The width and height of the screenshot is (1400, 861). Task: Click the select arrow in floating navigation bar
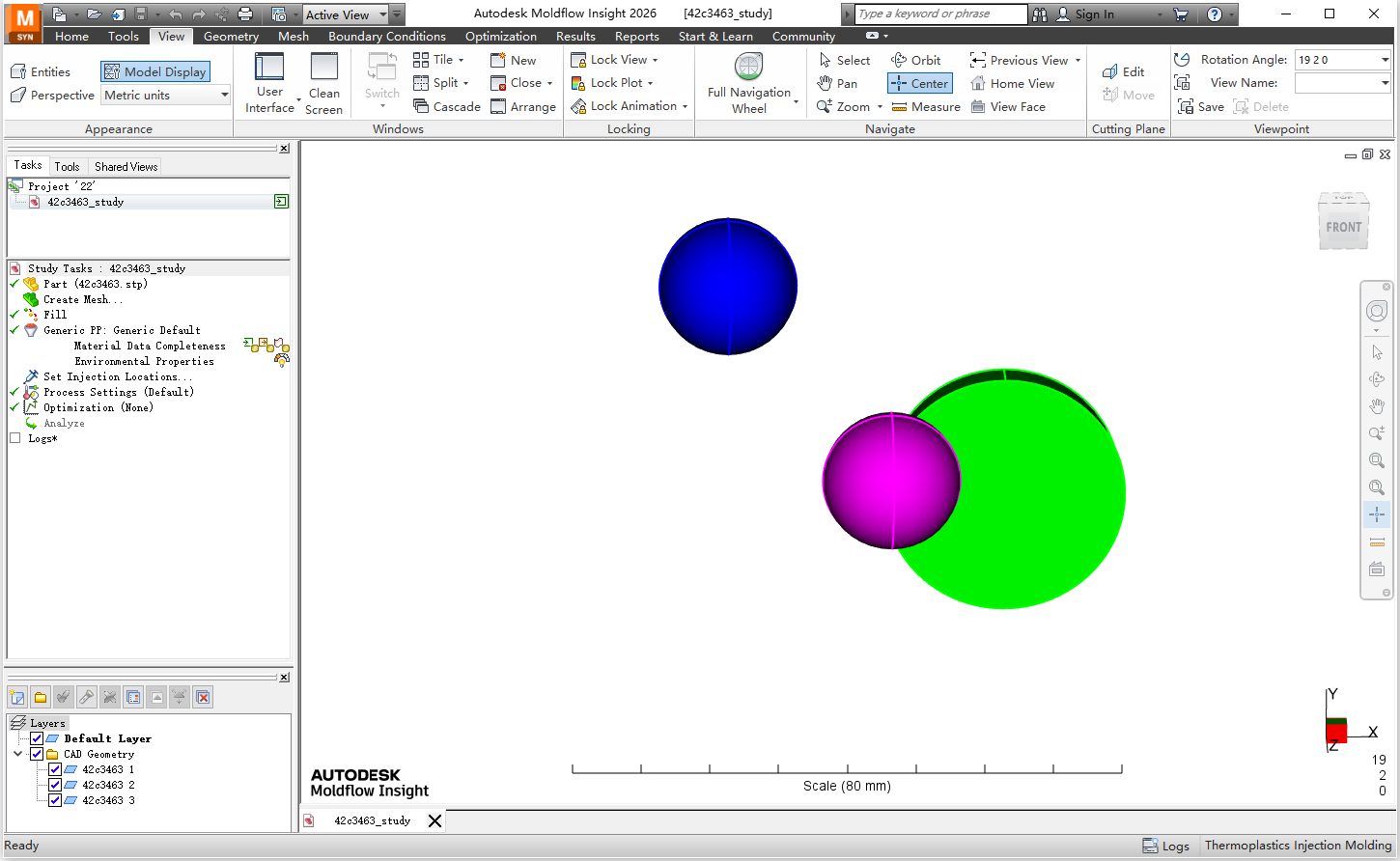click(1377, 352)
